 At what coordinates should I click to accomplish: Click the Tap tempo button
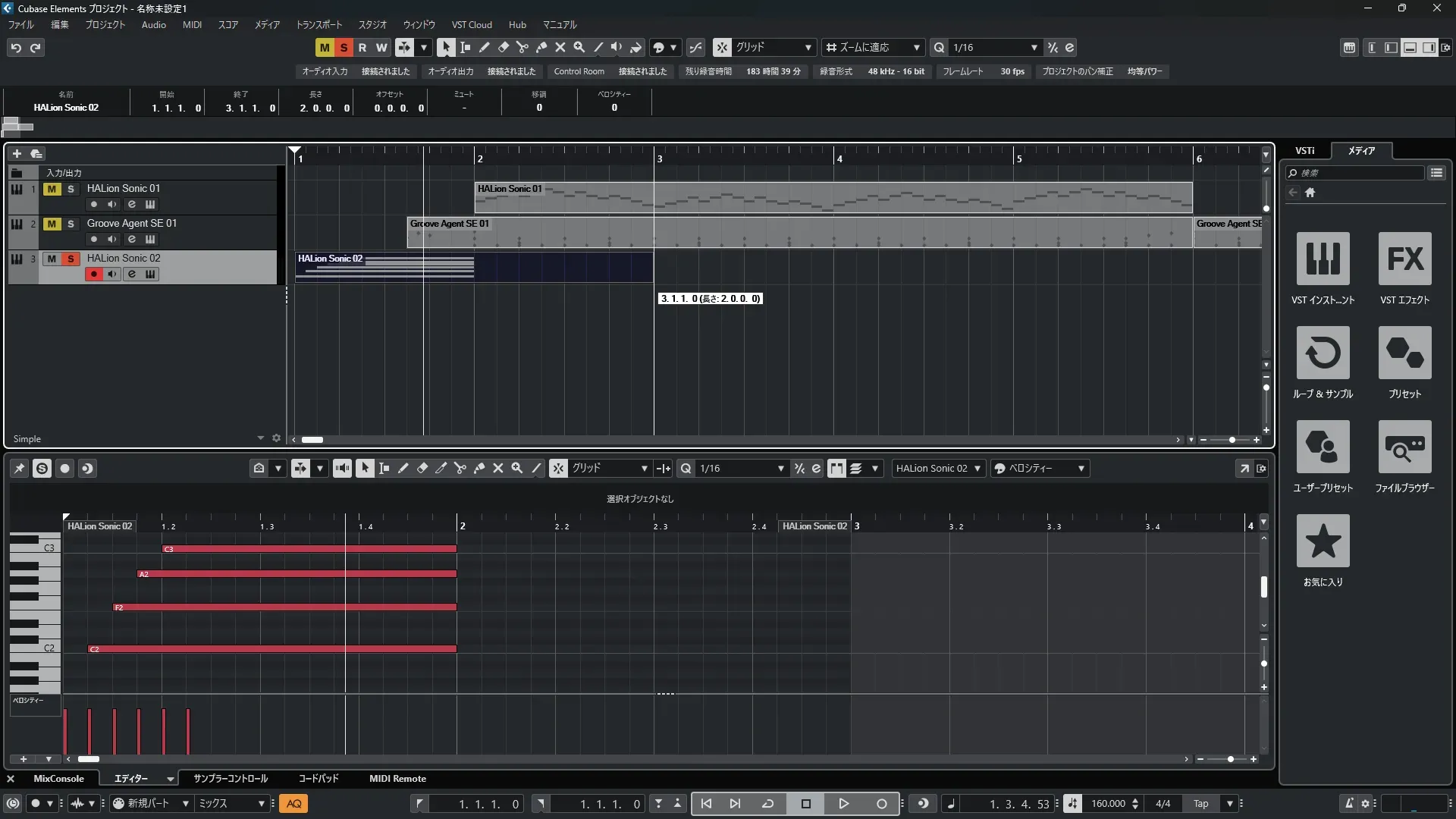[x=1200, y=804]
